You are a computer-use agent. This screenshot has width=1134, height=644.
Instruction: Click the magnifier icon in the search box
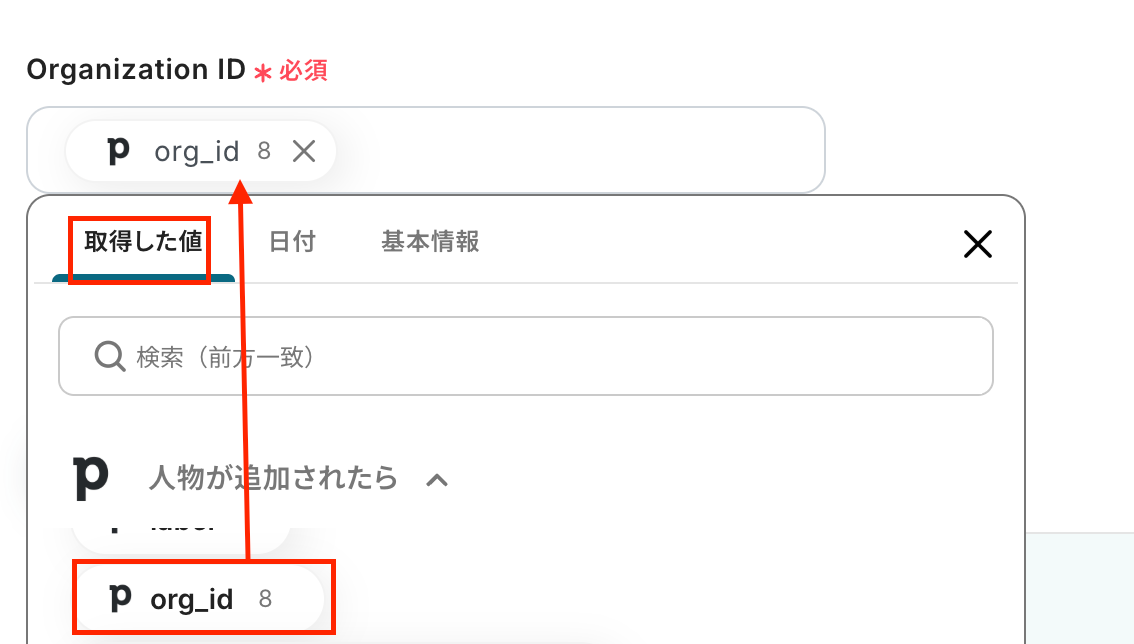coord(109,357)
